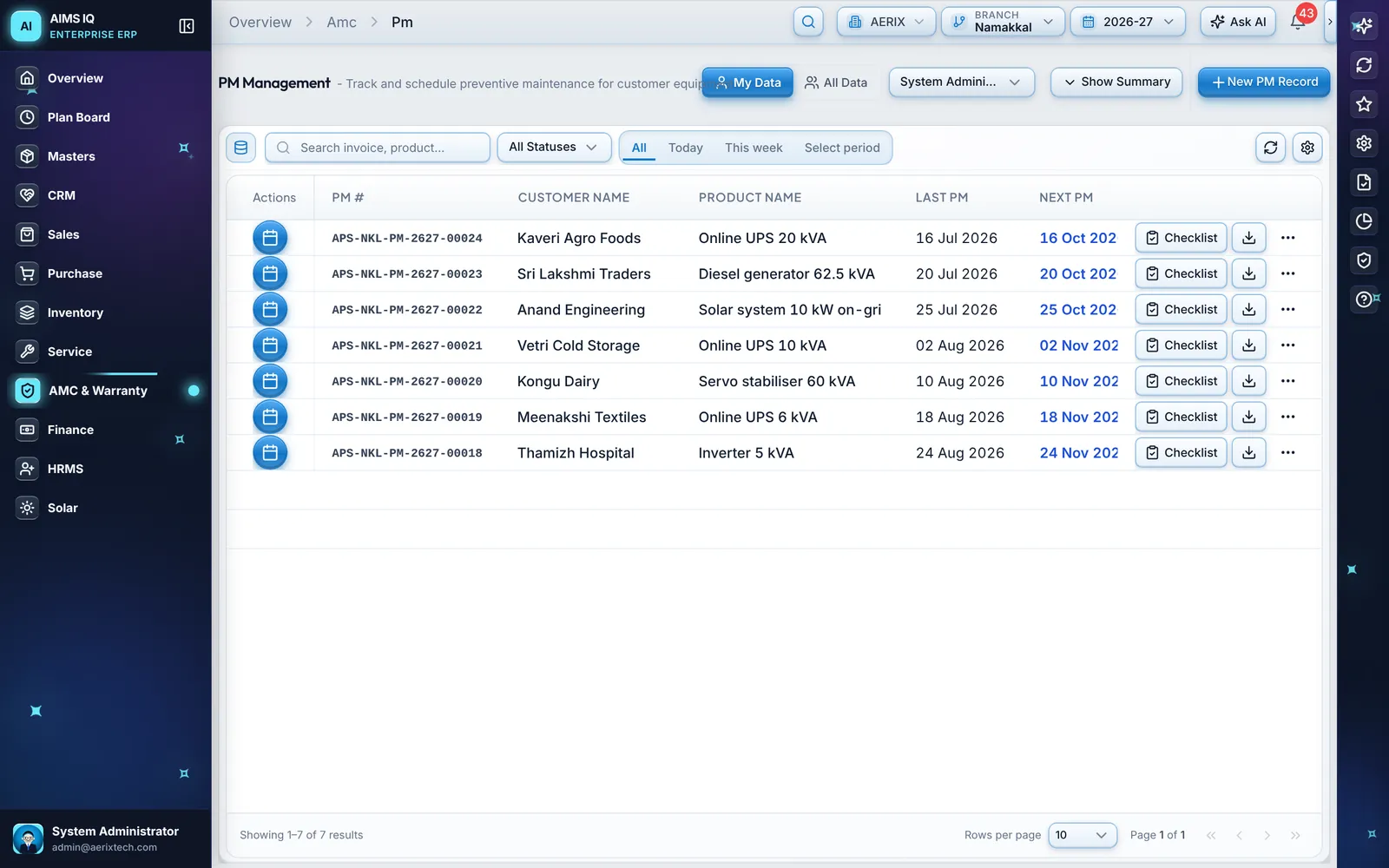Open the global search magnifier icon
The image size is (1389, 868).
tap(808, 22)
